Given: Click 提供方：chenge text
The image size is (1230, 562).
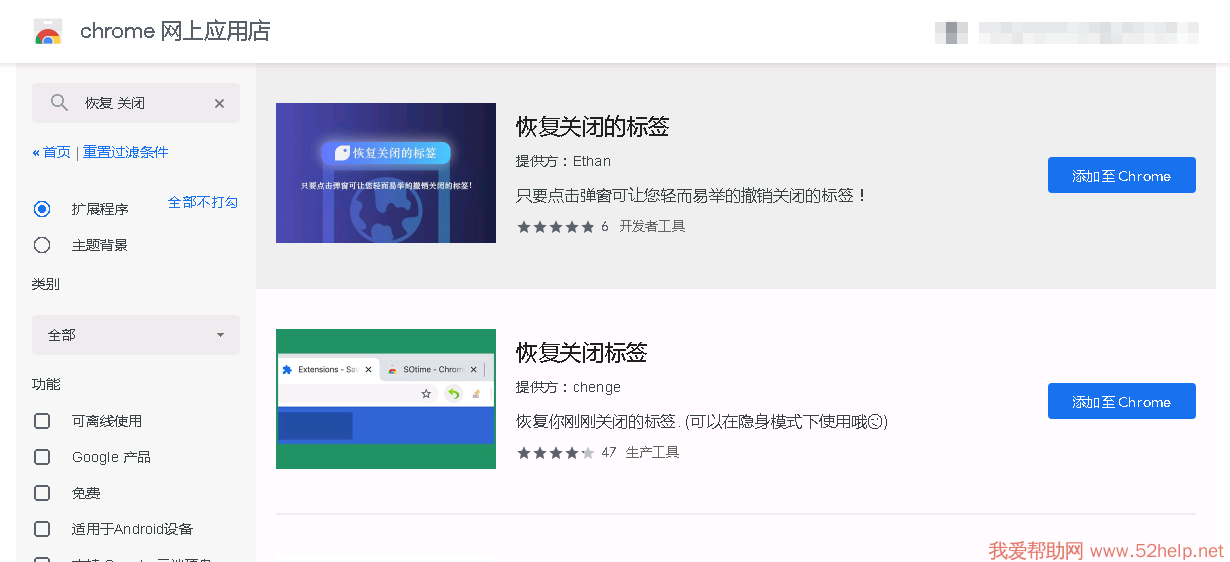Looking at the screenshot, I should pos(568,387).
